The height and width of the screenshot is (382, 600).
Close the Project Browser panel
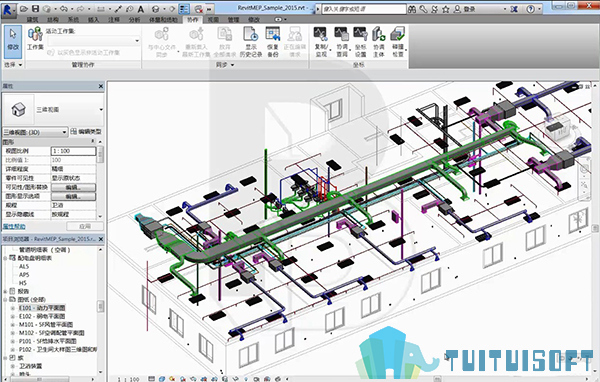[x=101, y=239]
